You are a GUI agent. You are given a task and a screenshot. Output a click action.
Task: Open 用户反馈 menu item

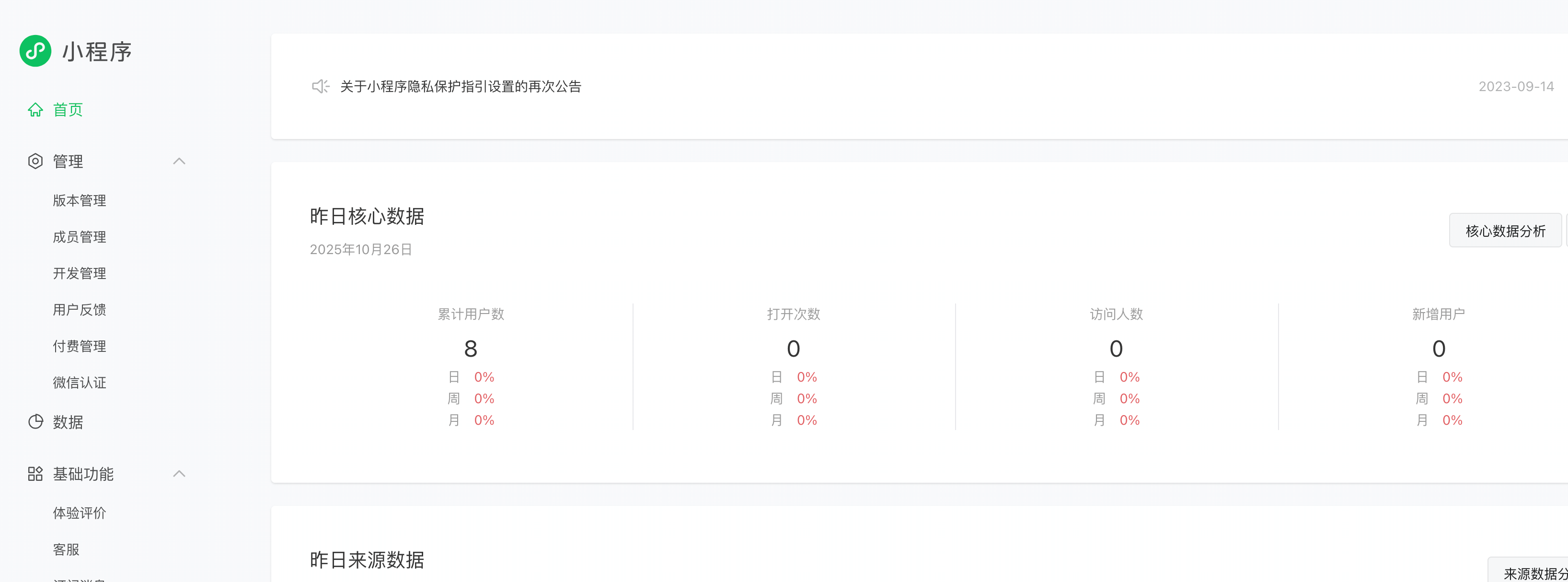(79, 310)
